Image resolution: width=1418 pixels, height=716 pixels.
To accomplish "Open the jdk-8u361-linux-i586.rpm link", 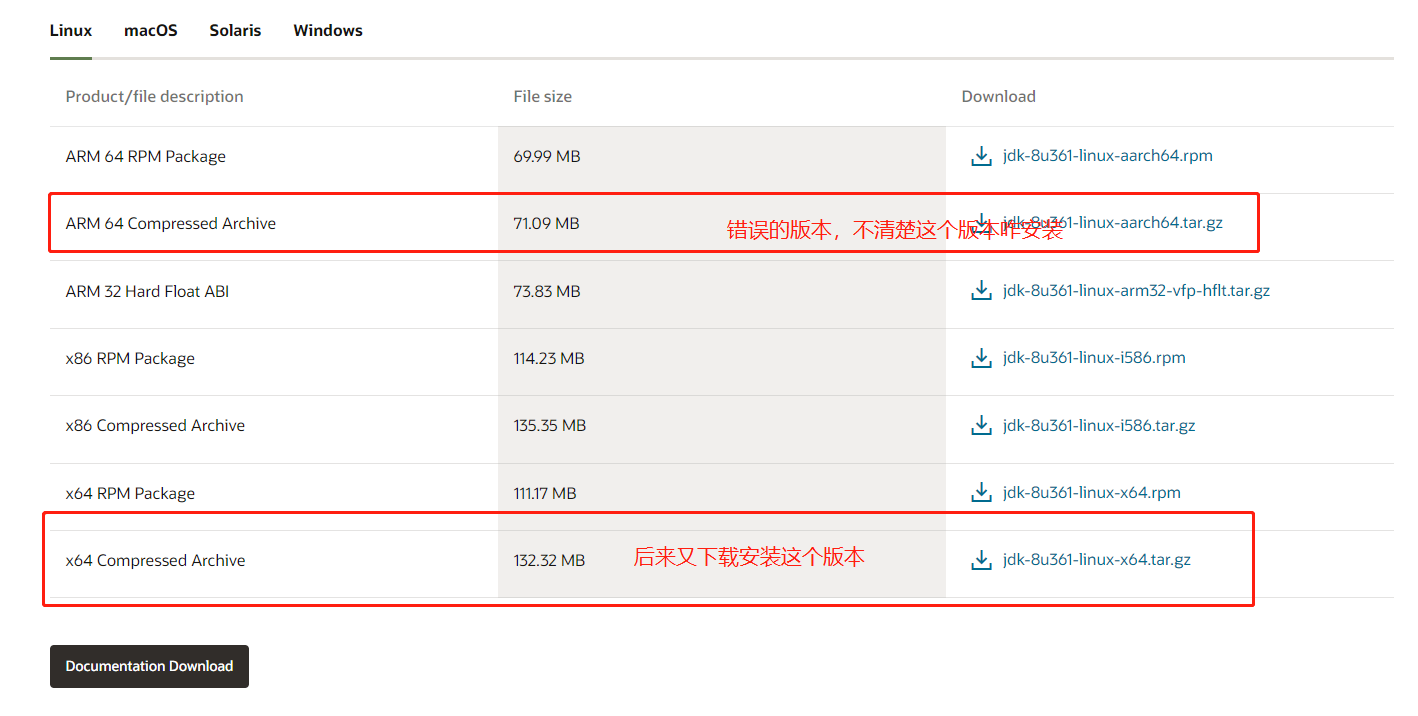I will [x=1095, y=357].
